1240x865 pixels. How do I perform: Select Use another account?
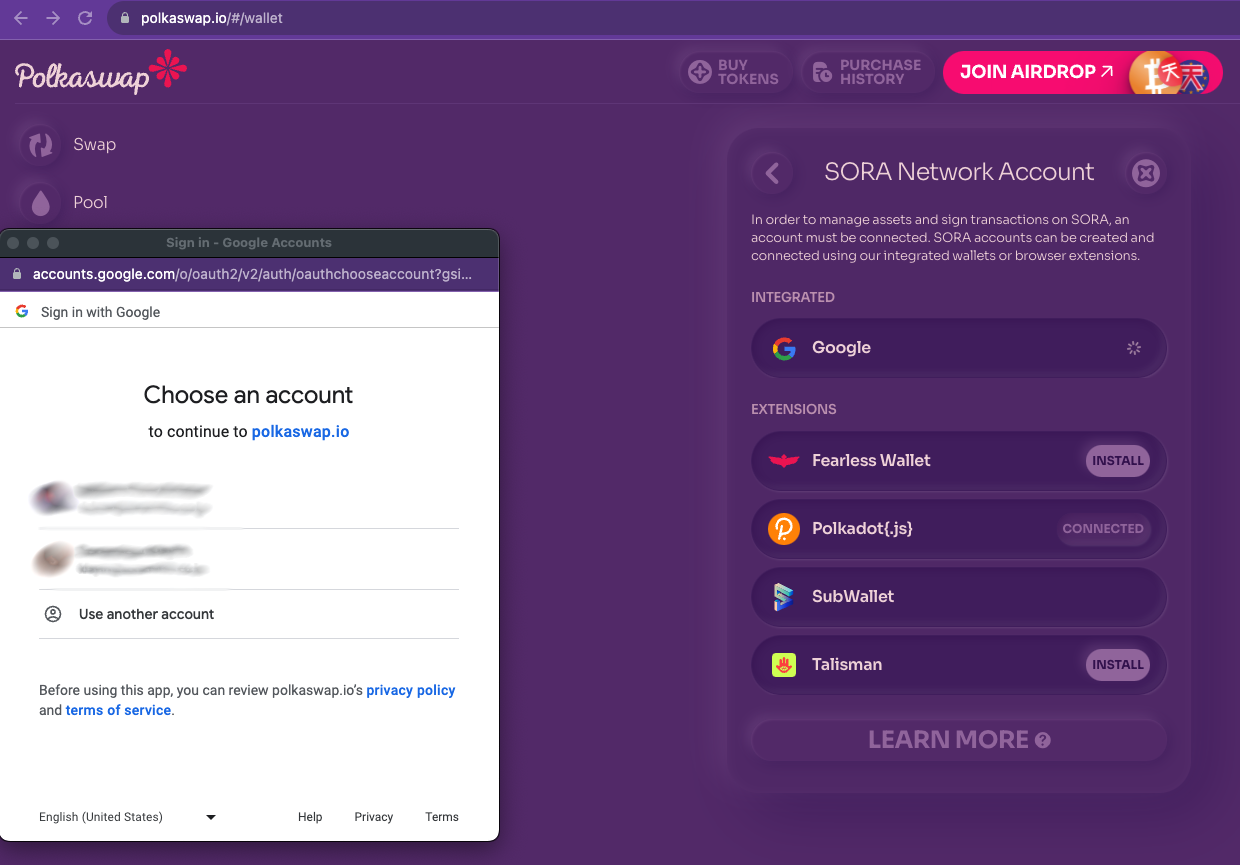249,614
